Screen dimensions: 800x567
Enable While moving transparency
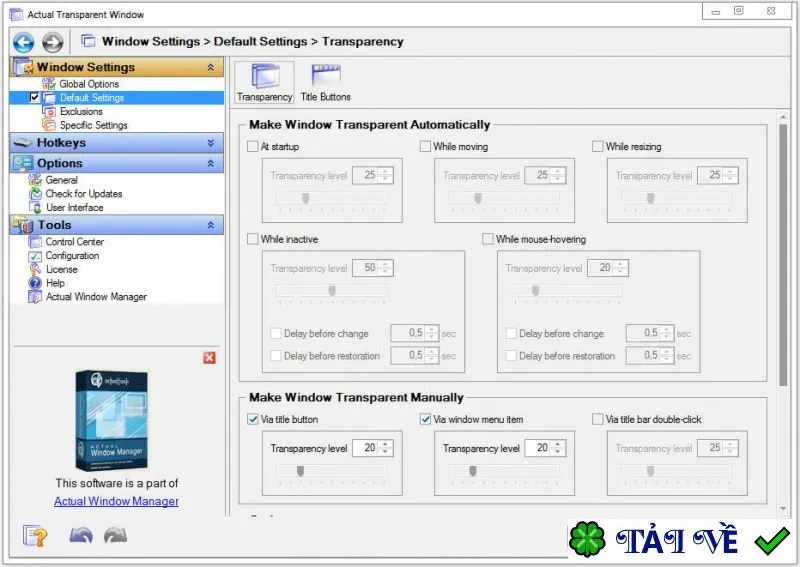(425, 147)
